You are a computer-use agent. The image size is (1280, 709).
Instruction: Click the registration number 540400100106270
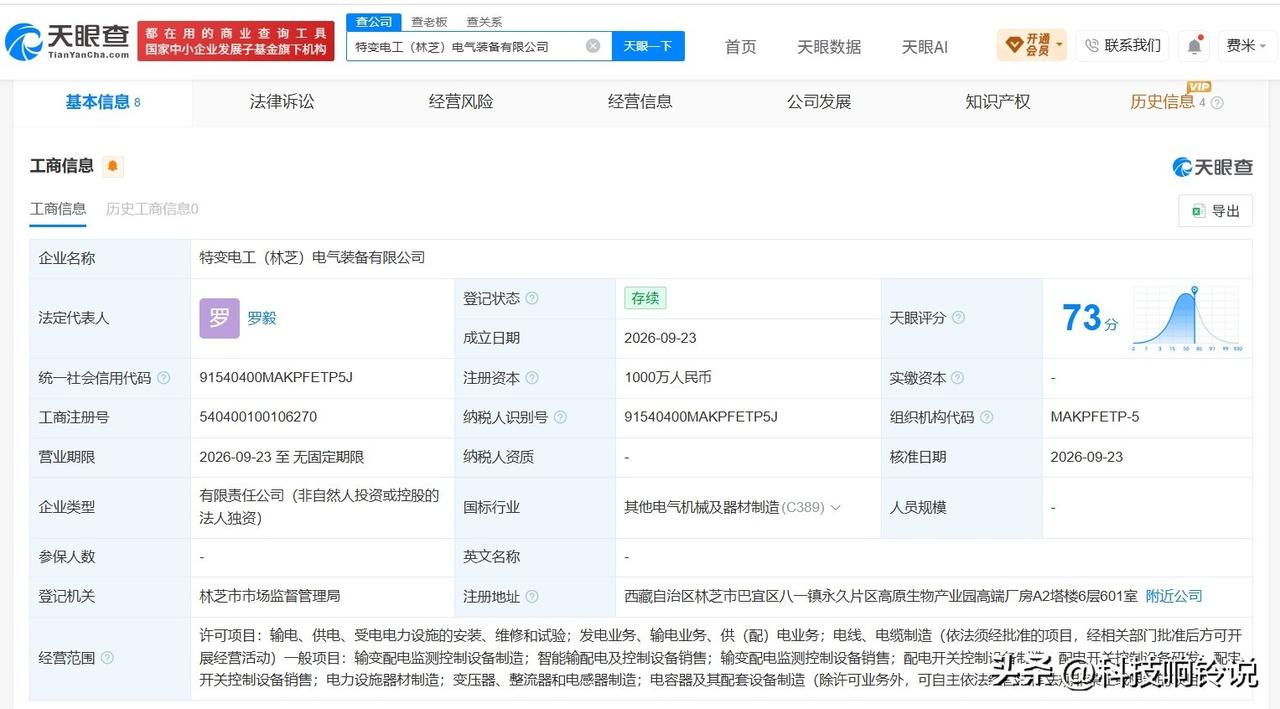(x=258, y=417)
